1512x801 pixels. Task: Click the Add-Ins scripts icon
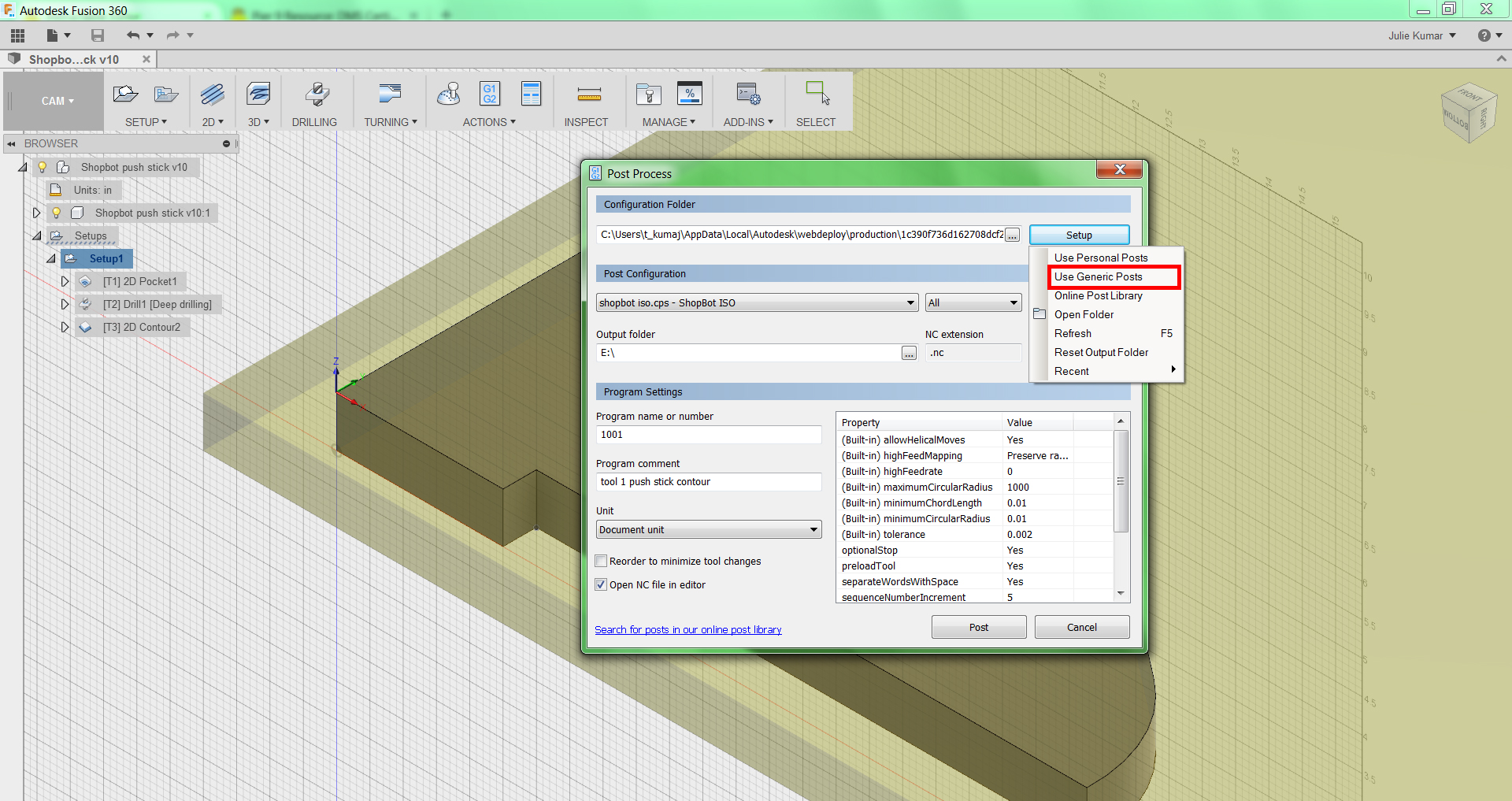(x=748, y=95)
